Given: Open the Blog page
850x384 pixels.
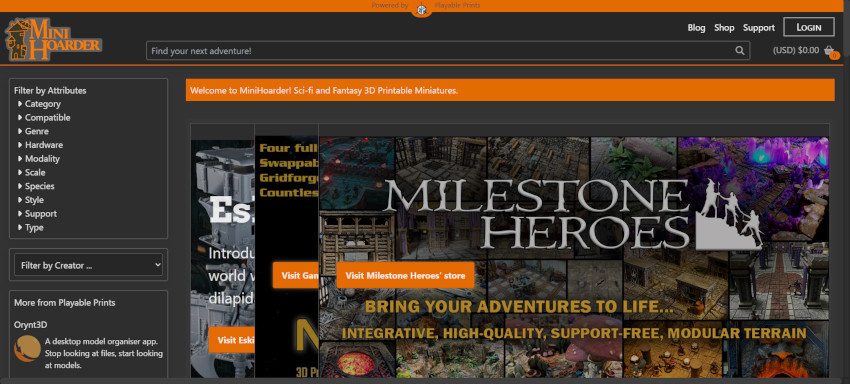Looking at the screenshot, I should (x=696, y=28).
